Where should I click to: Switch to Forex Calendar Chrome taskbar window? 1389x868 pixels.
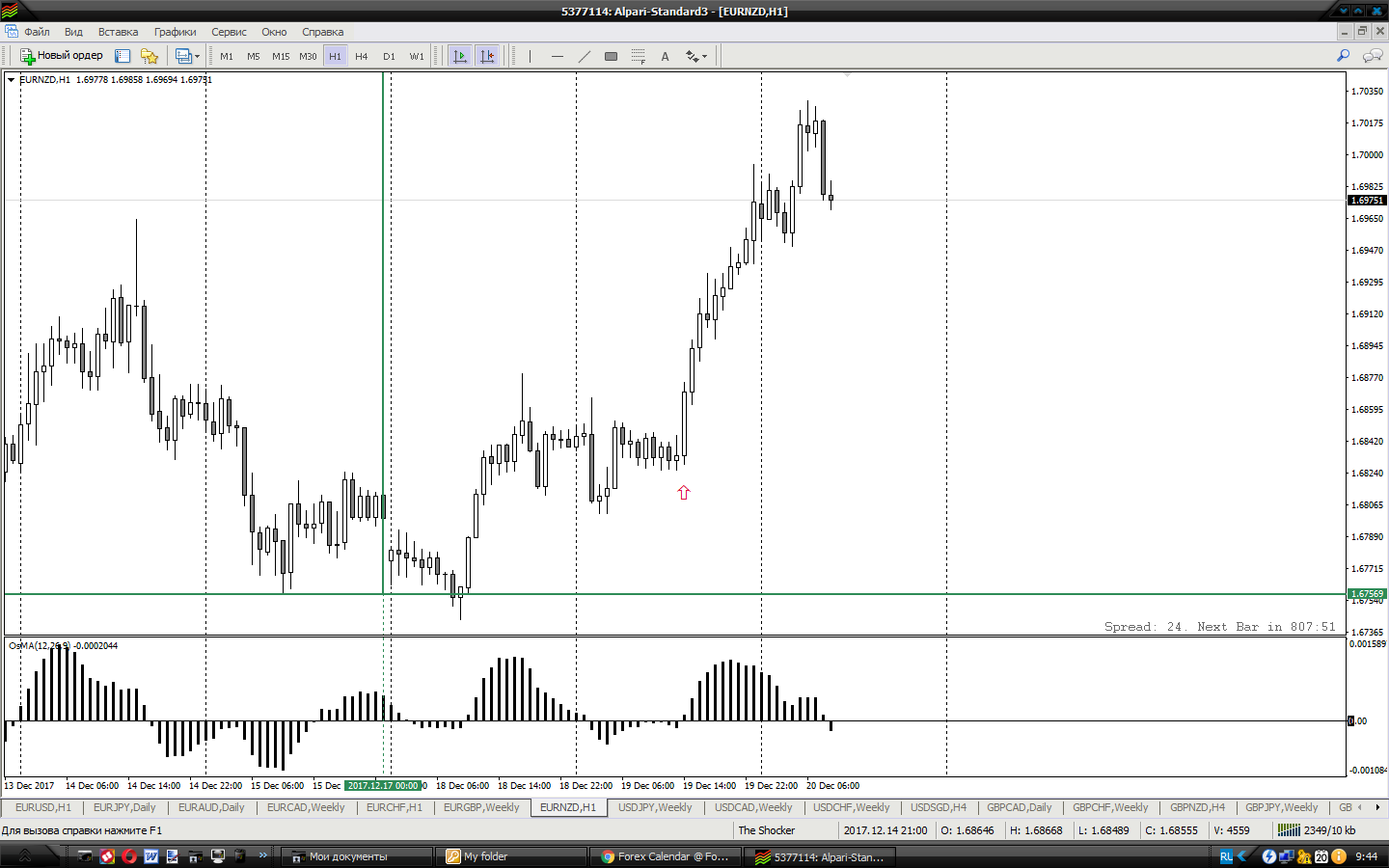666,856
